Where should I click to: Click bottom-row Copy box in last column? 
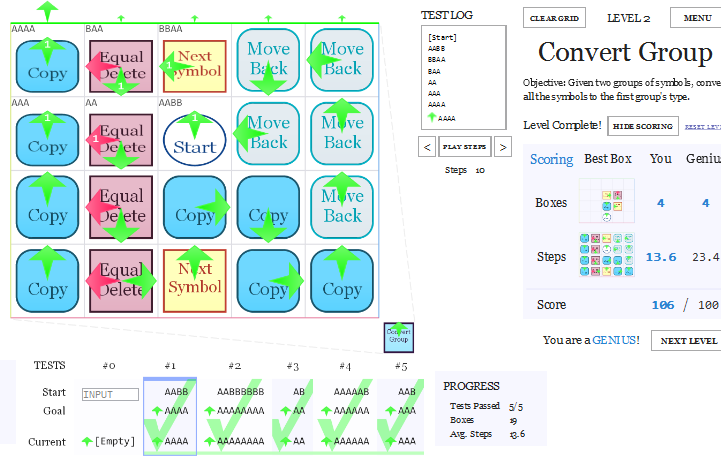pos(342,281)
